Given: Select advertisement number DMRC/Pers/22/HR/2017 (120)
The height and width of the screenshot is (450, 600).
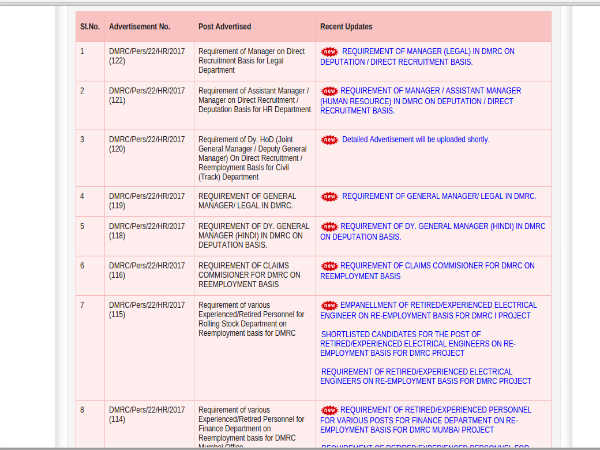Looking at the screenshot, I should (x=147, y=144).
